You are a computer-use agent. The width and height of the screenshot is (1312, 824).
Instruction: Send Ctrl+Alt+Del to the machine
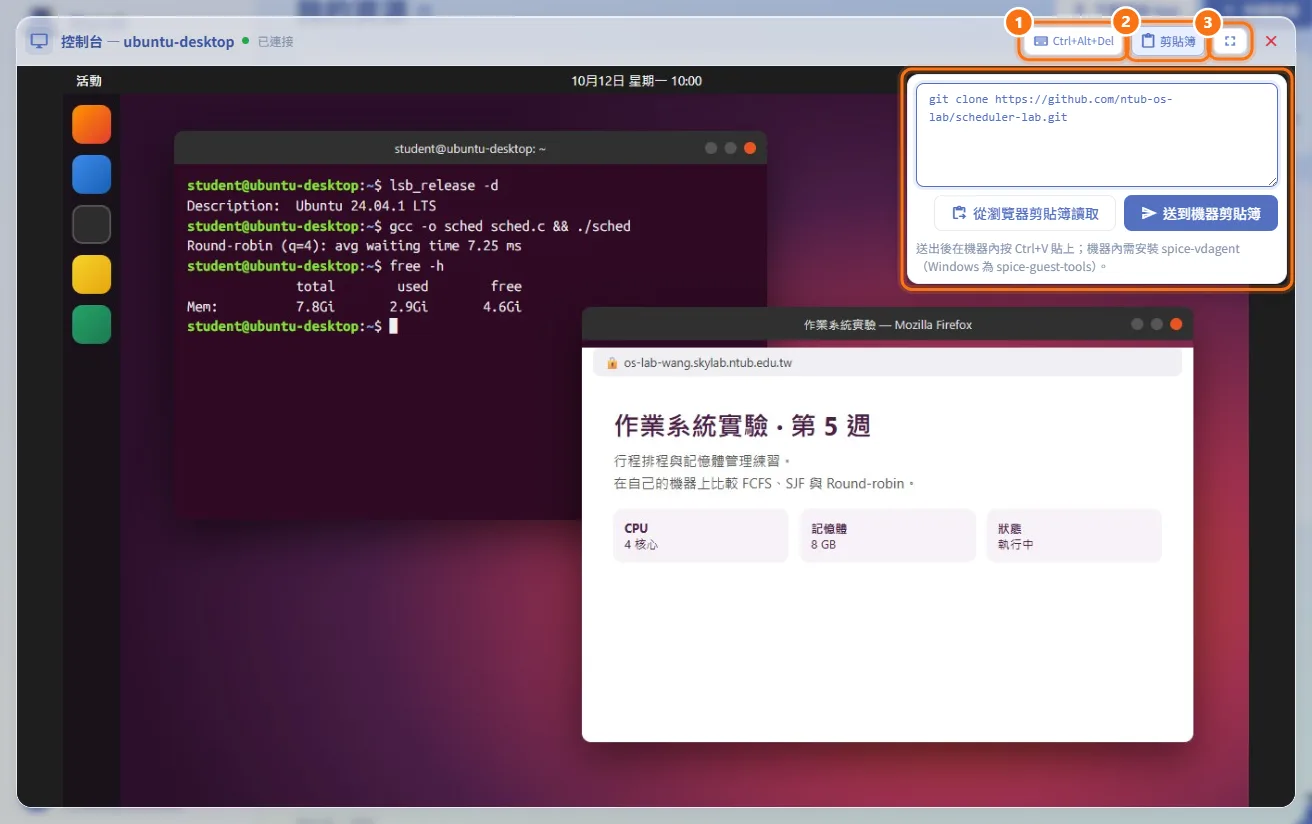(x=1073, y=41)
